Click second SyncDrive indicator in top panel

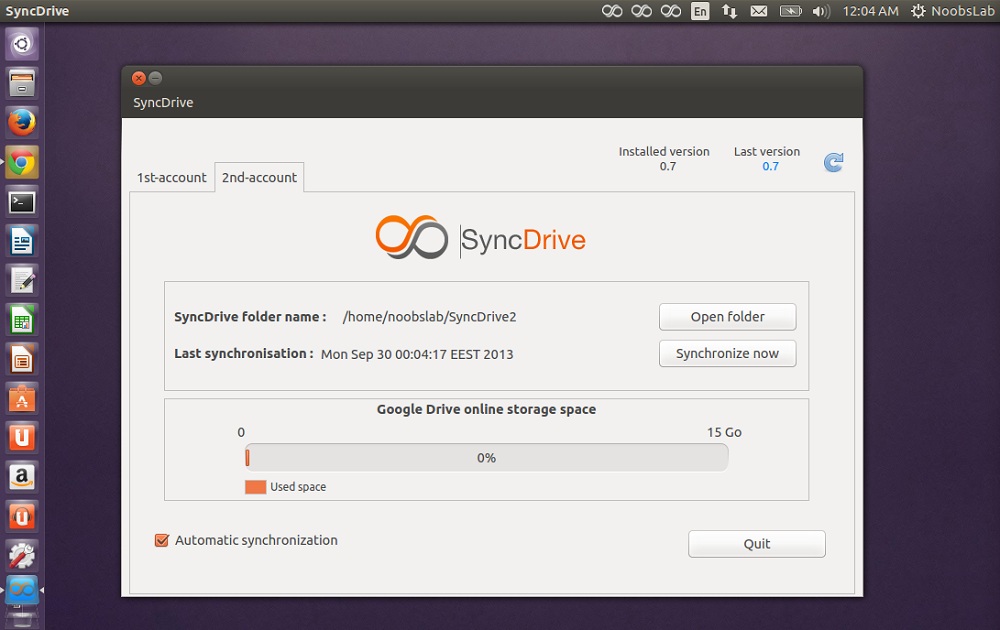click(642, 11)
